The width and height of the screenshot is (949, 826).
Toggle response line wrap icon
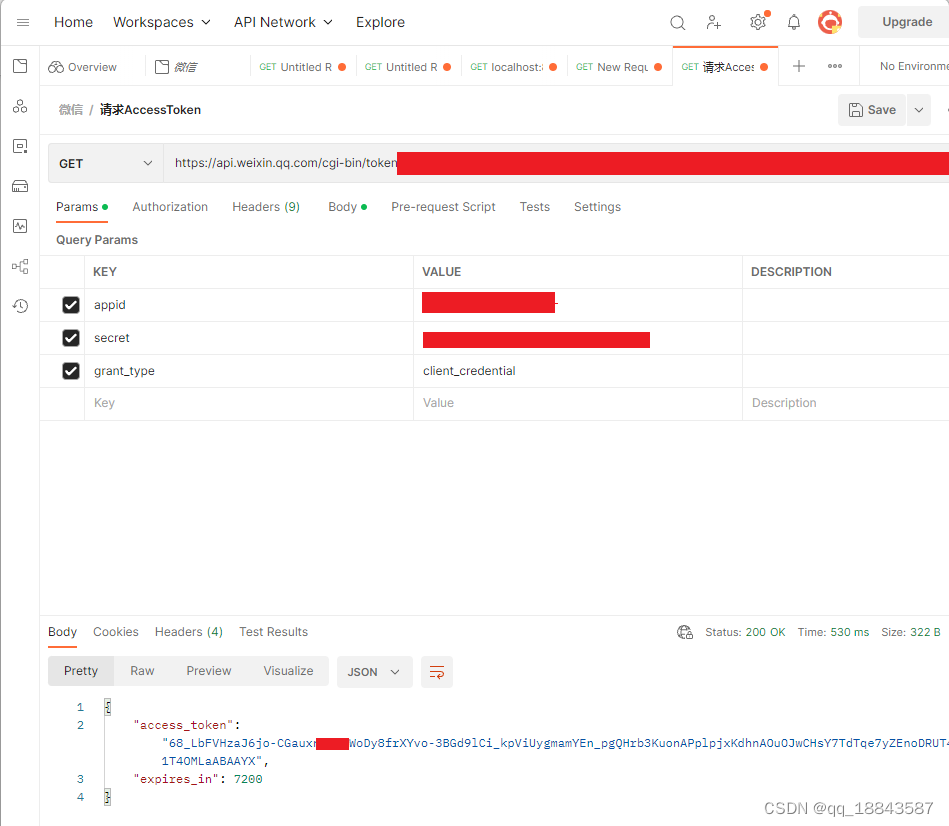[436, 672]
